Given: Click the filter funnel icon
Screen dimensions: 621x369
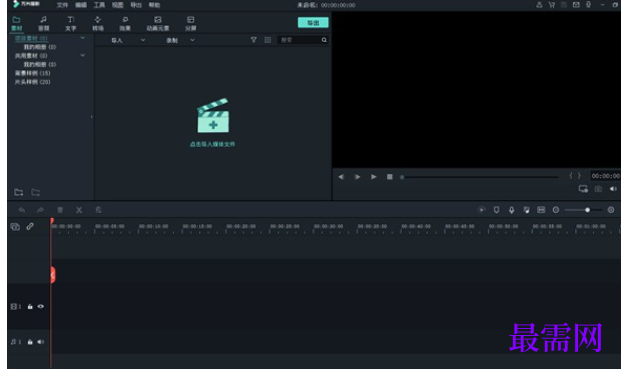Looking at the screenshot, I should click(253, 40).
